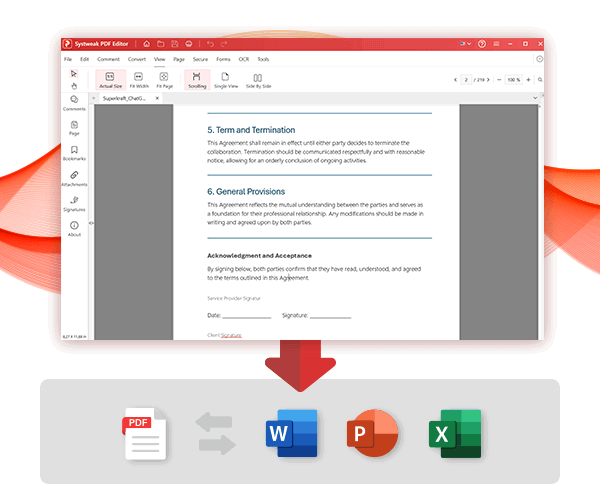Print the document using the printer icon
This screenshot has height=500, width=600.
pyautogui.click(x=189, y=44)
